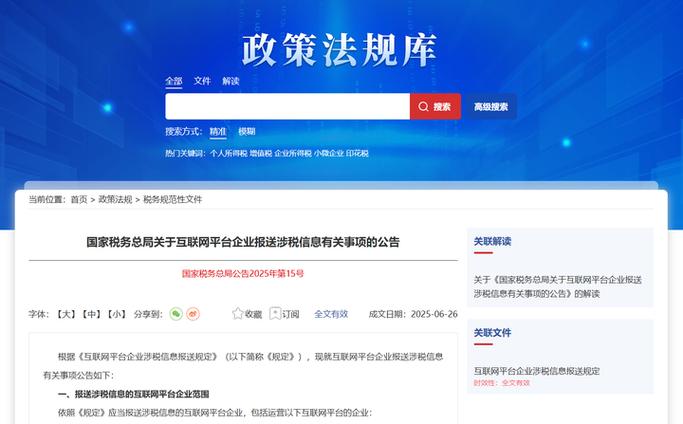Open 政策法规 breadcrumb link
This screenshot has height=424, width=683.
115,200
